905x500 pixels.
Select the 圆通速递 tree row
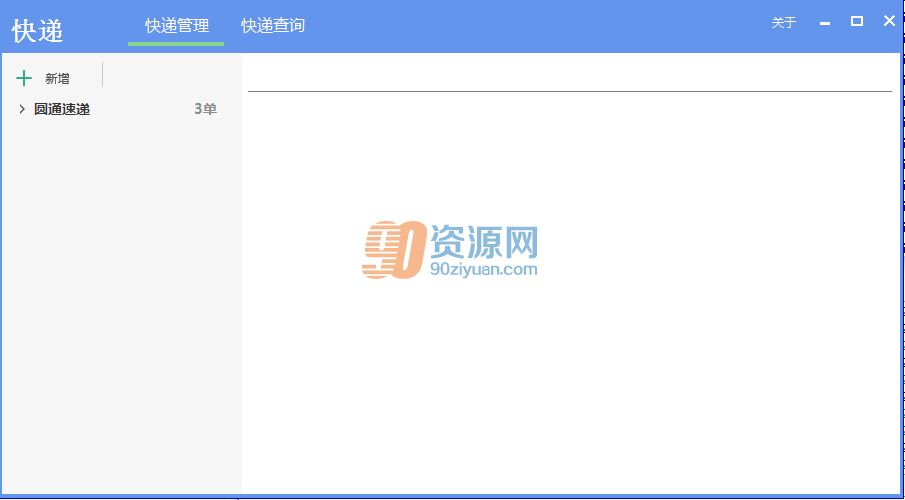[x=121, y=109]
